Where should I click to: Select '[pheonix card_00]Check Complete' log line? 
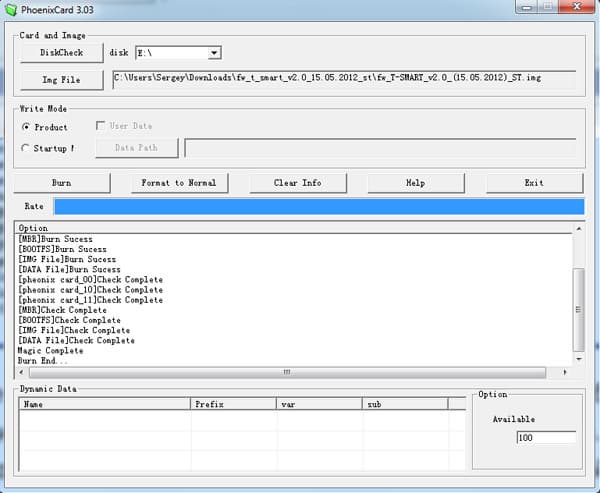(x=91, y=280)
